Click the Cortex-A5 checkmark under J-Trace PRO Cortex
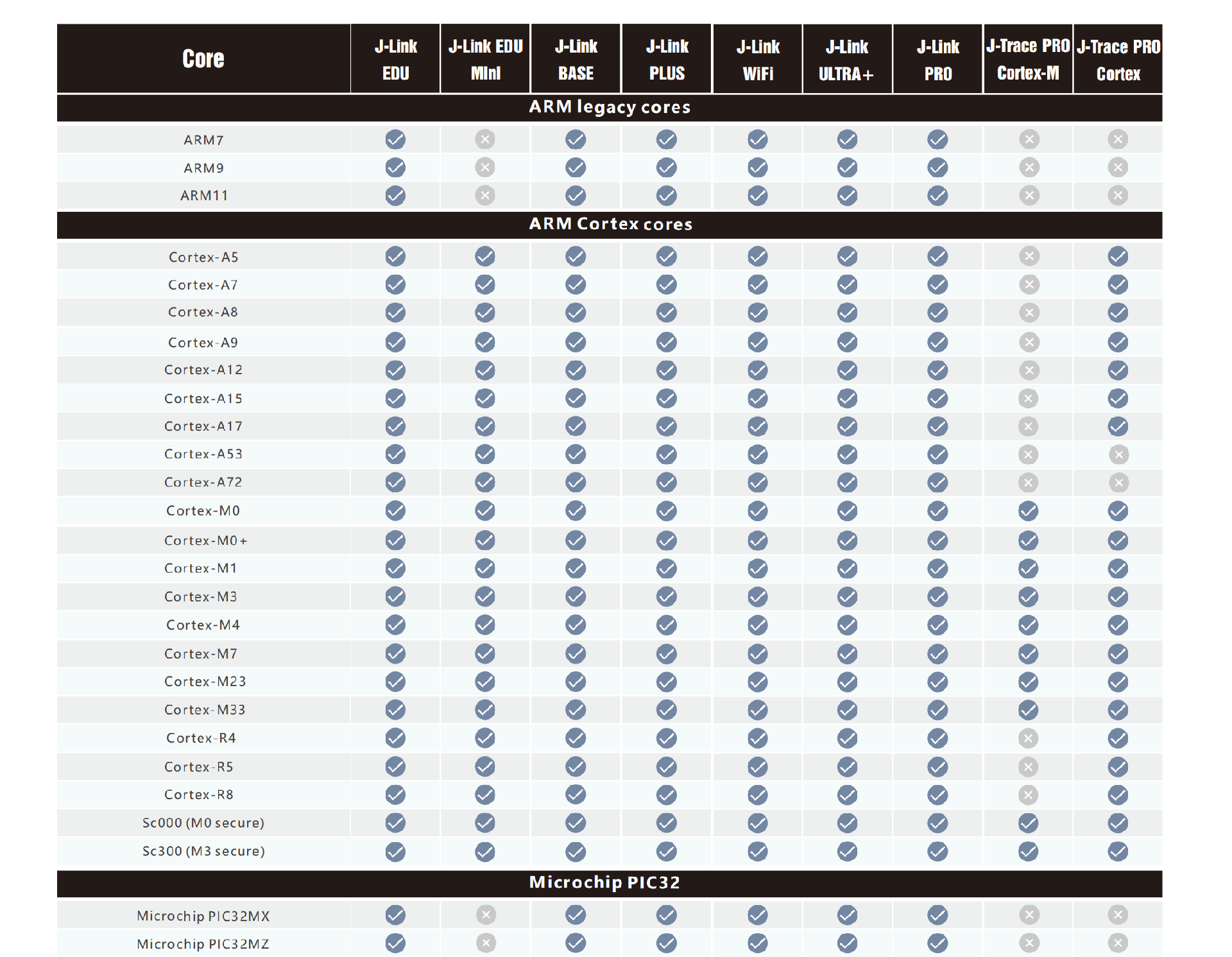1232x957 pixels. click(1118, 257)
